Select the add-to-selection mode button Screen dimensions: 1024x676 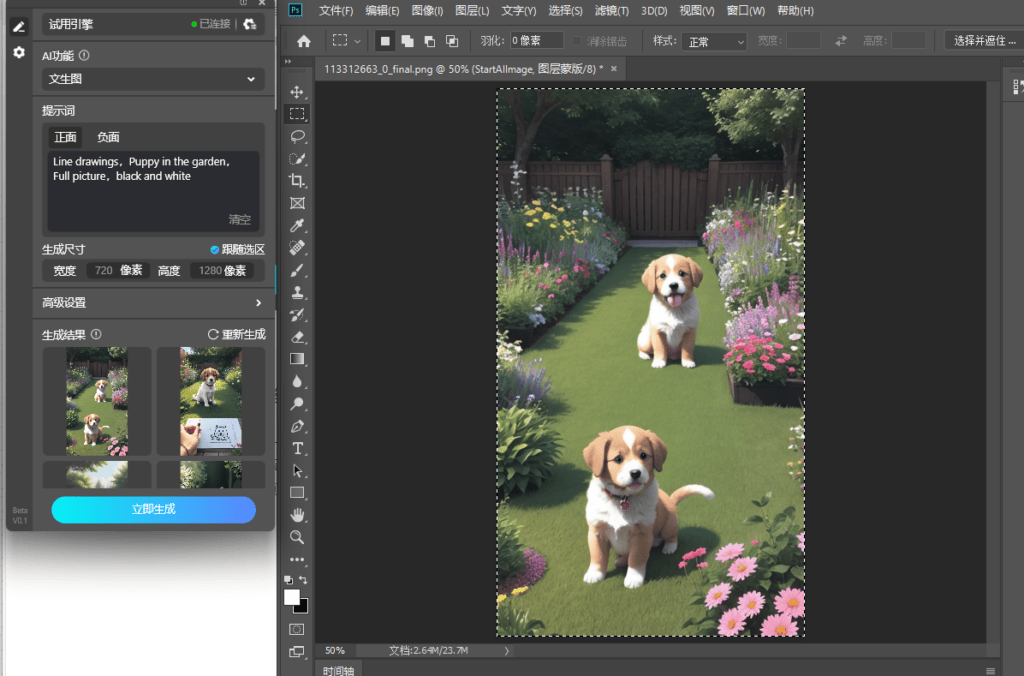408,41
